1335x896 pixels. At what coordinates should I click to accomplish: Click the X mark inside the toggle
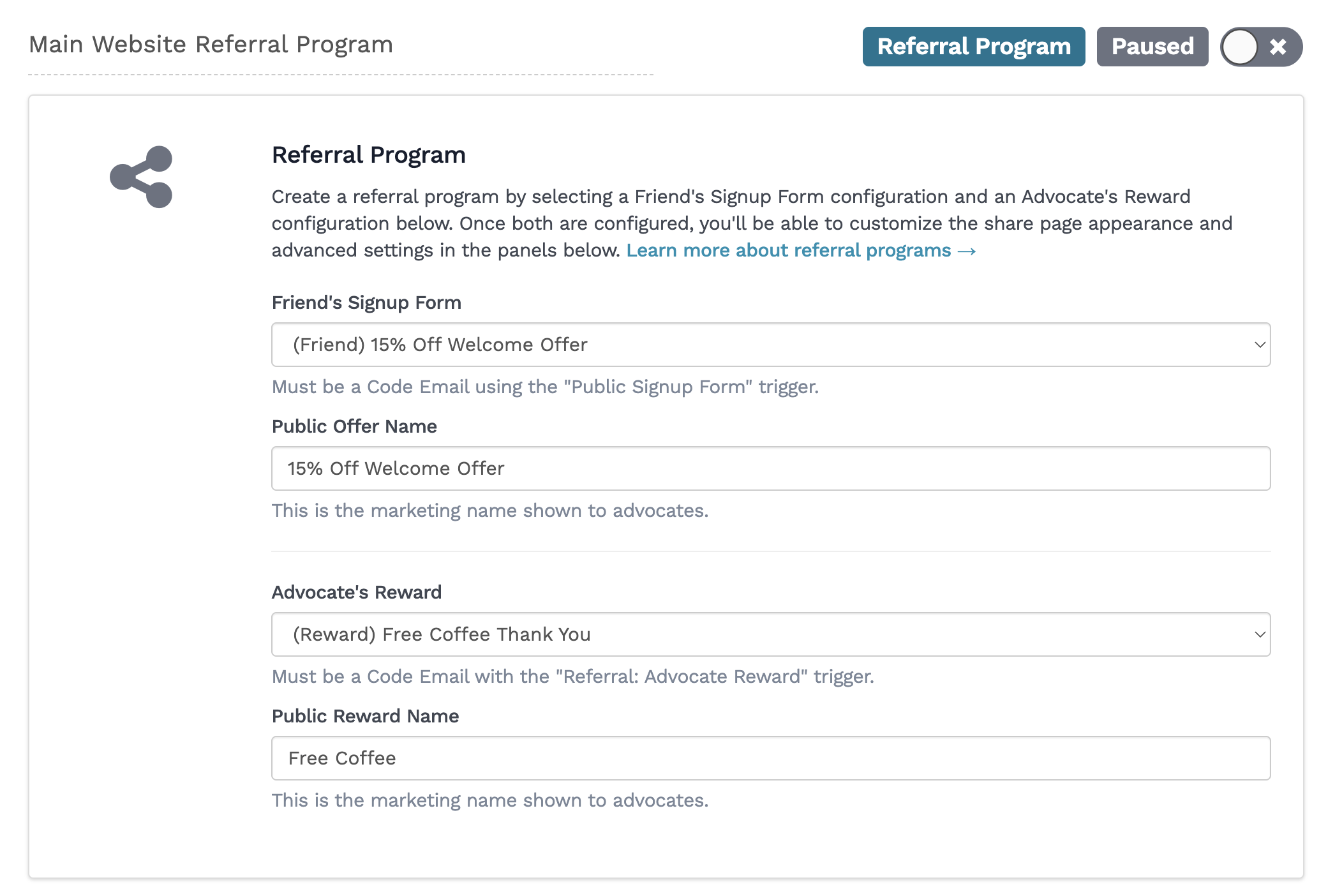(1278, 47)
